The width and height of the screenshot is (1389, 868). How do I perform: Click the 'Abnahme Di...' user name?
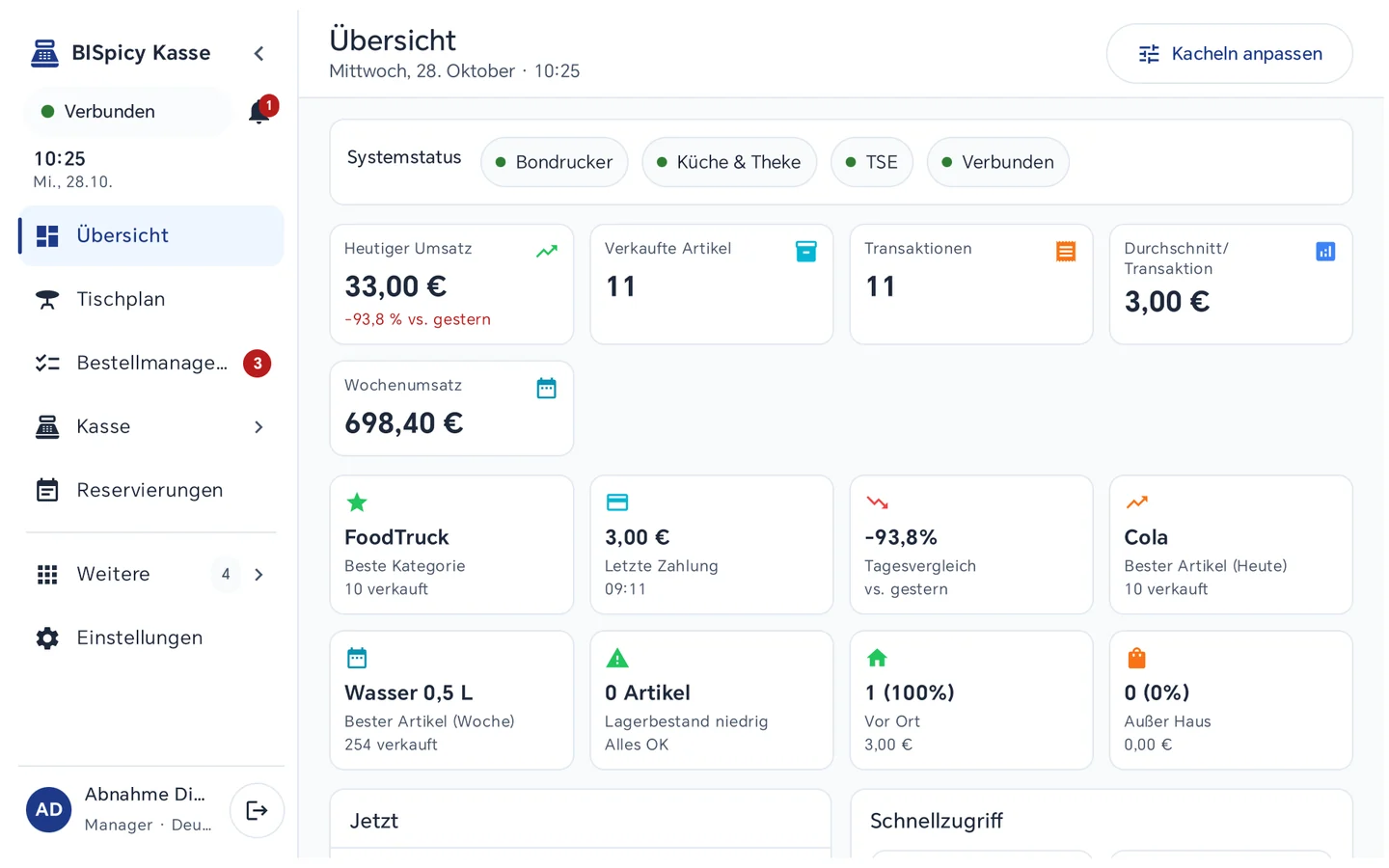pyautogui.click(x=145, y=795)
